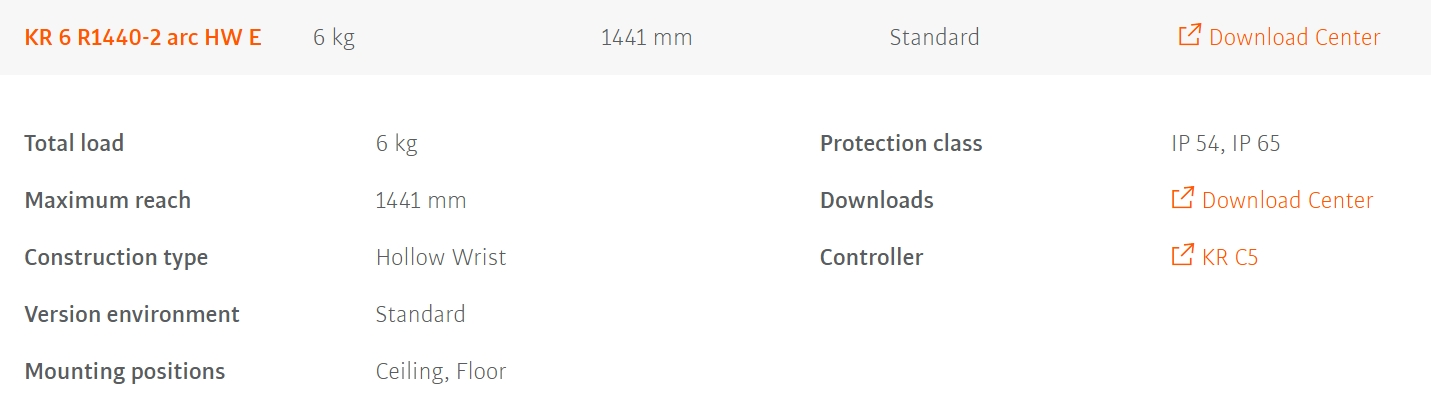Viewport: 1431px width, 415px height.
Task: Open the Download Center link in the header row
Action: coord(1294,38)
